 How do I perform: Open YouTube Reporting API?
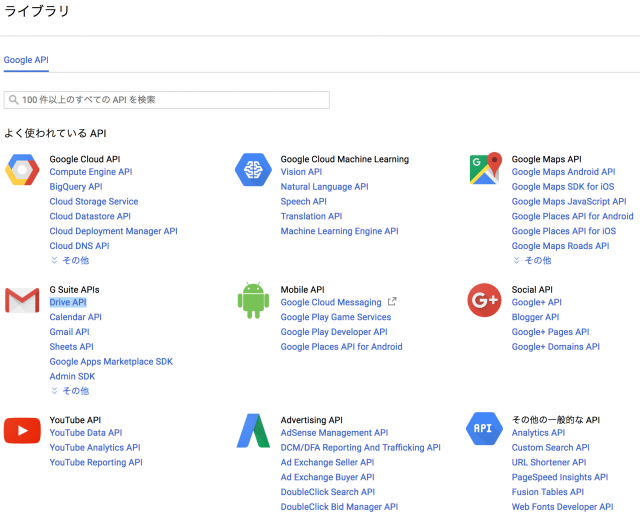tap(96, 462)
